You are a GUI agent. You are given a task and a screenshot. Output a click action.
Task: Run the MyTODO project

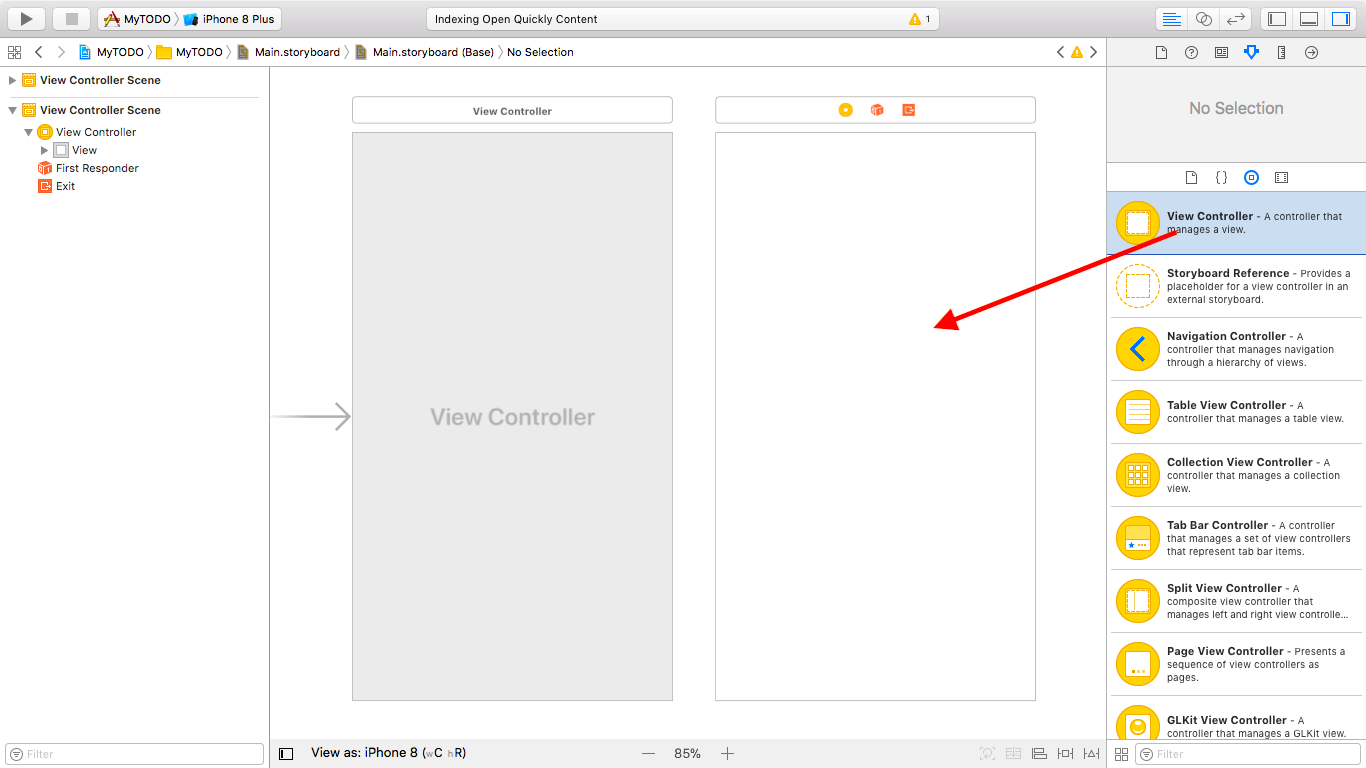click(x=25, y=18)
